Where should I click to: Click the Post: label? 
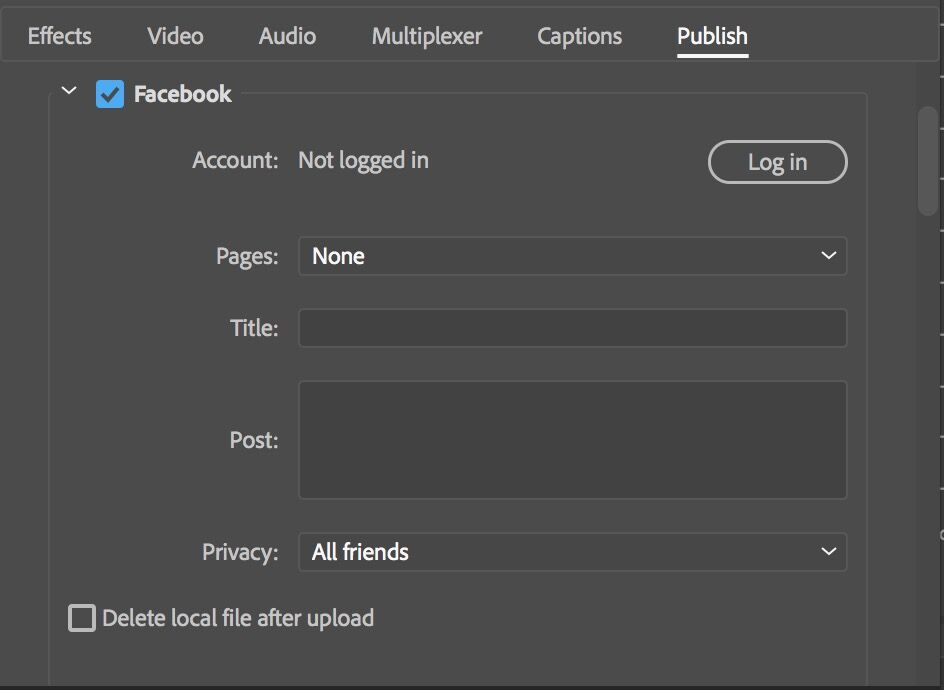[254, 440]
